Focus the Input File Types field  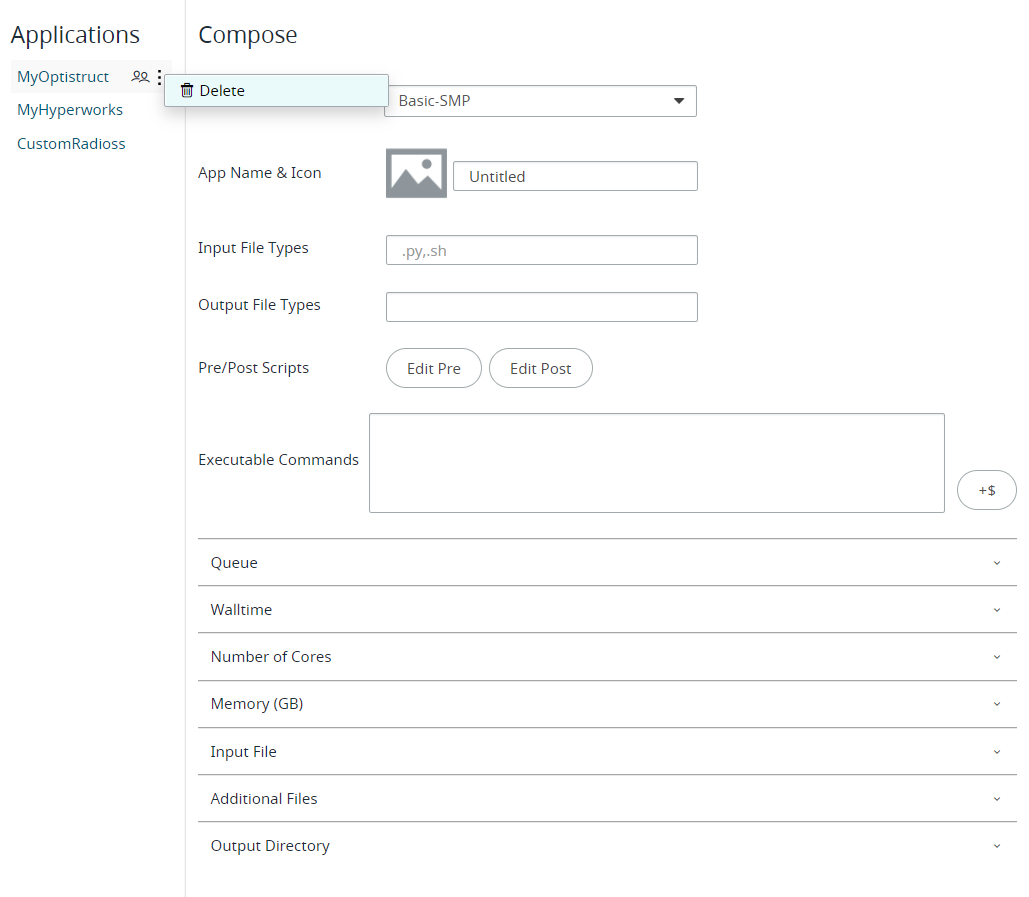[541, 250]
